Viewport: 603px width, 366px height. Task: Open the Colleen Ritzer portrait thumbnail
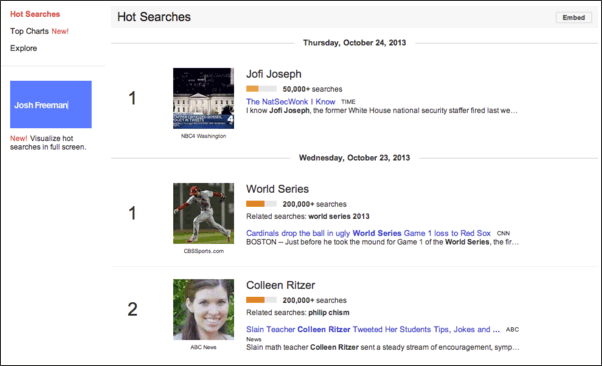(x=203, y=309)
